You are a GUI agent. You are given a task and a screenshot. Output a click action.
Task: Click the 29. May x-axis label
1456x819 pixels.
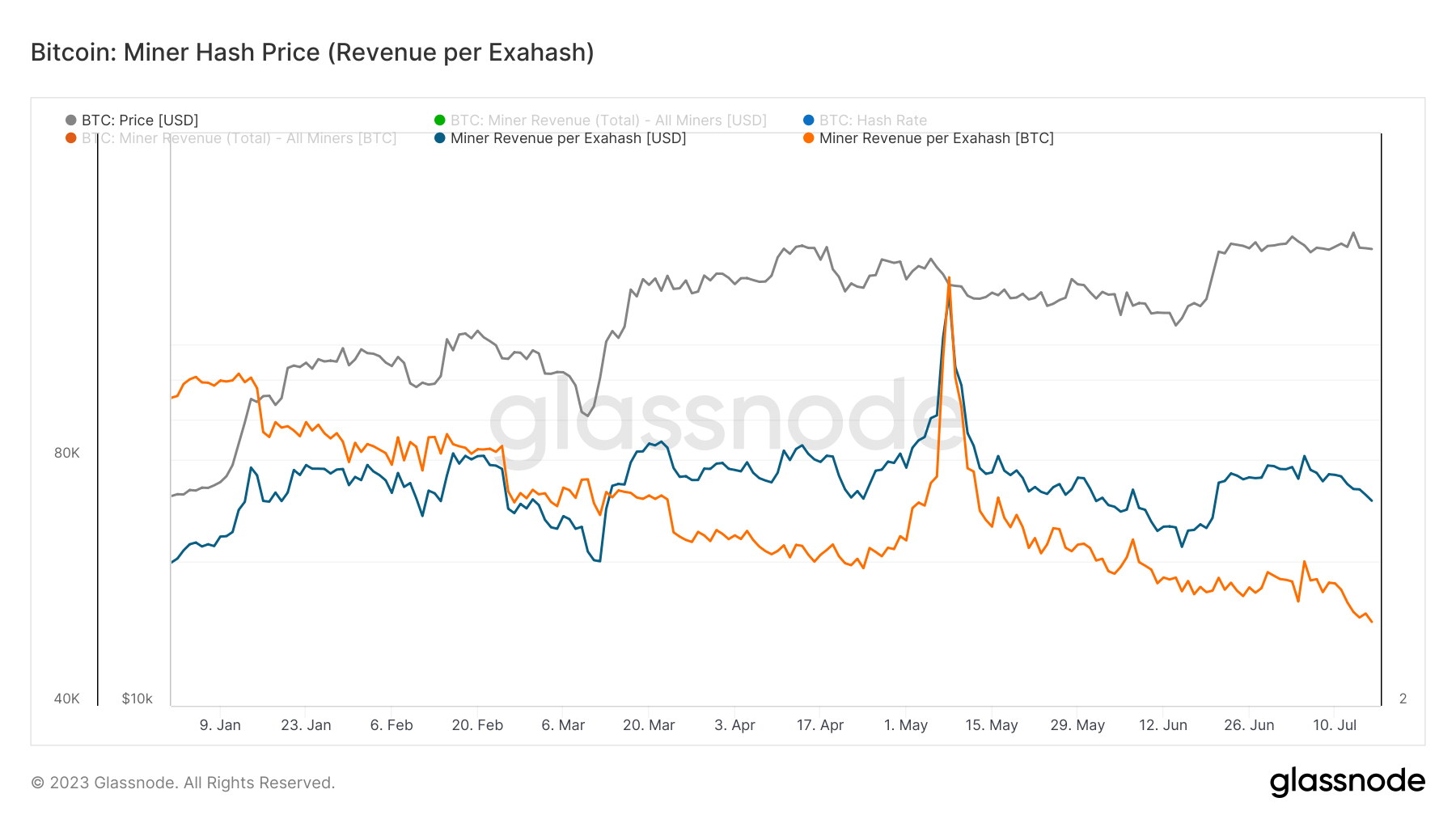coord(1077,725)
